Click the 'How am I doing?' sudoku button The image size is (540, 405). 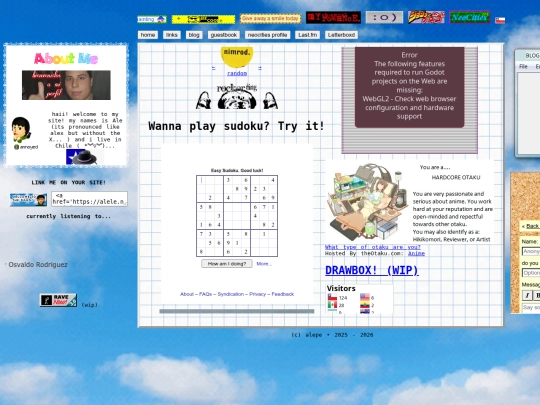tap(227, 264)
